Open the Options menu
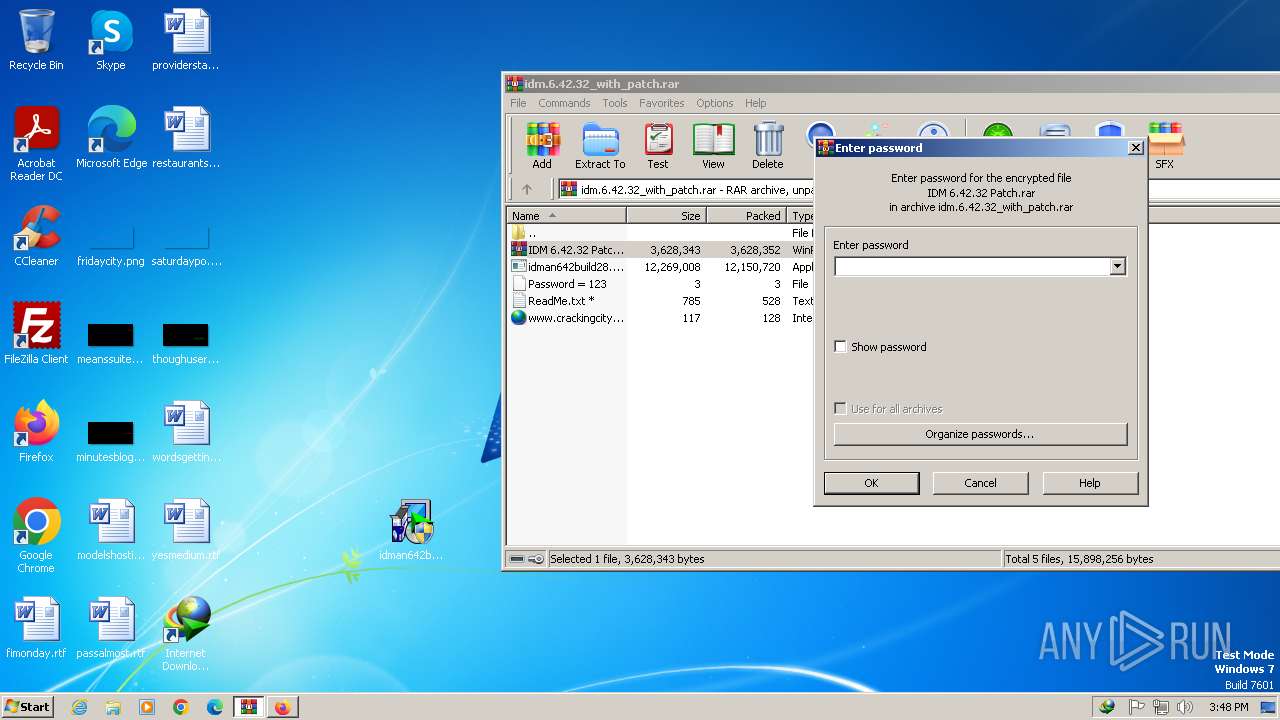Screen dimensions: 1280x720 (x=715, y=103)
